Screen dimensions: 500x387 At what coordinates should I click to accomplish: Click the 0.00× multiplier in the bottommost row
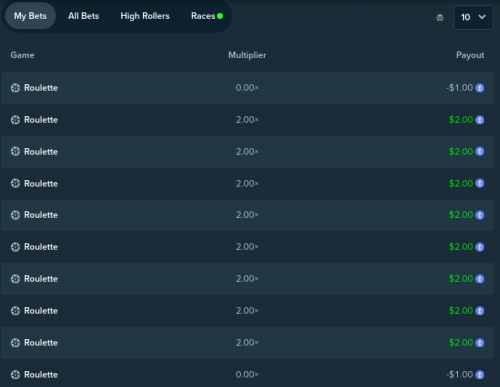pos(247,375)
